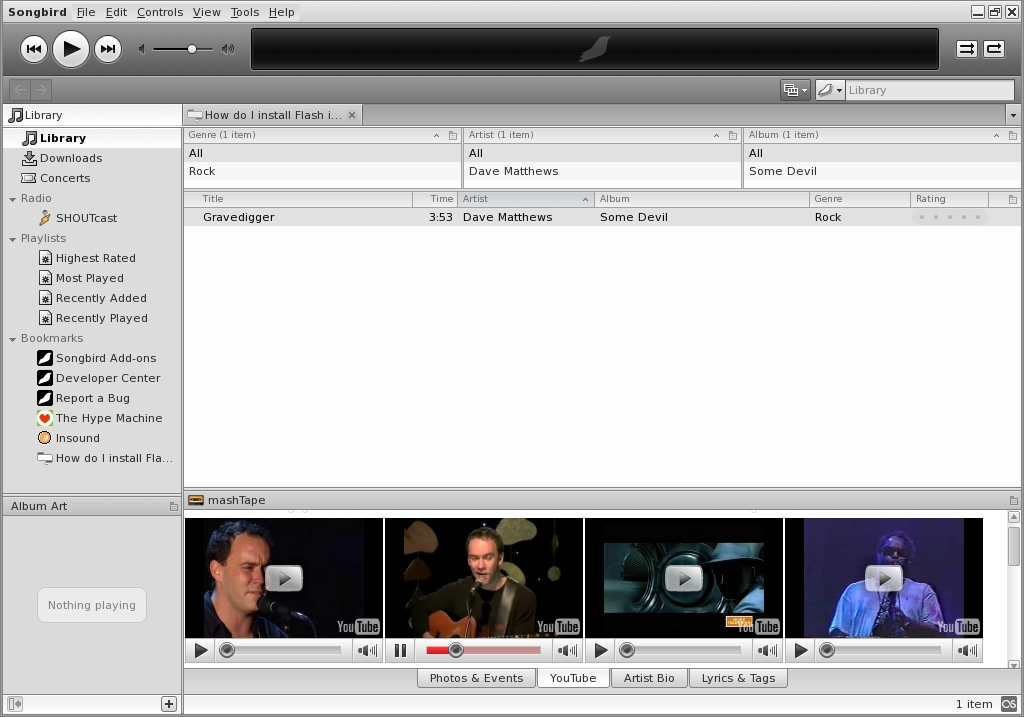
Task: Select the Gravedigger track row
Action: pyautogui.click(x=602, y=217)
